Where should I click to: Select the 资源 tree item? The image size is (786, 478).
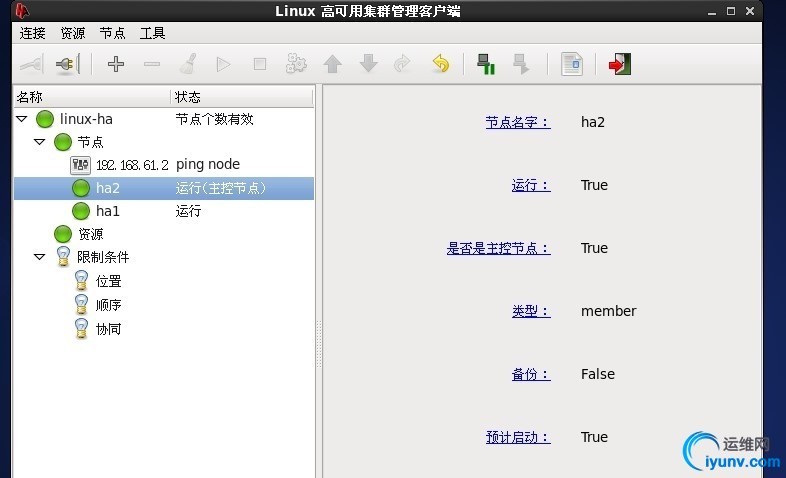pos(91,234)
